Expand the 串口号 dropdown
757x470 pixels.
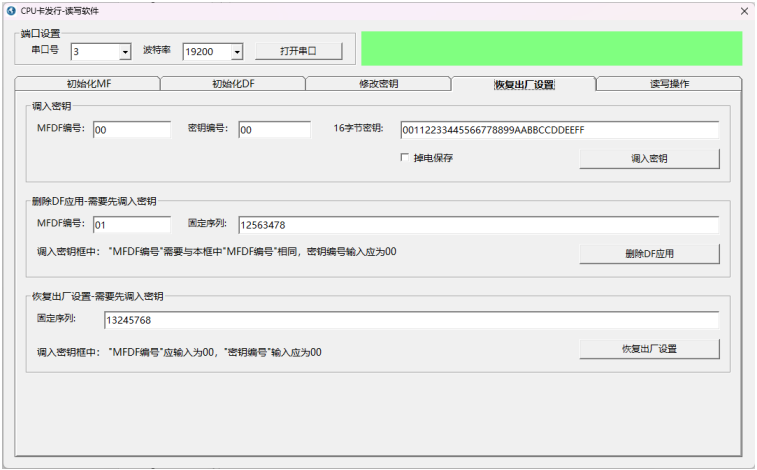point(125,51)
